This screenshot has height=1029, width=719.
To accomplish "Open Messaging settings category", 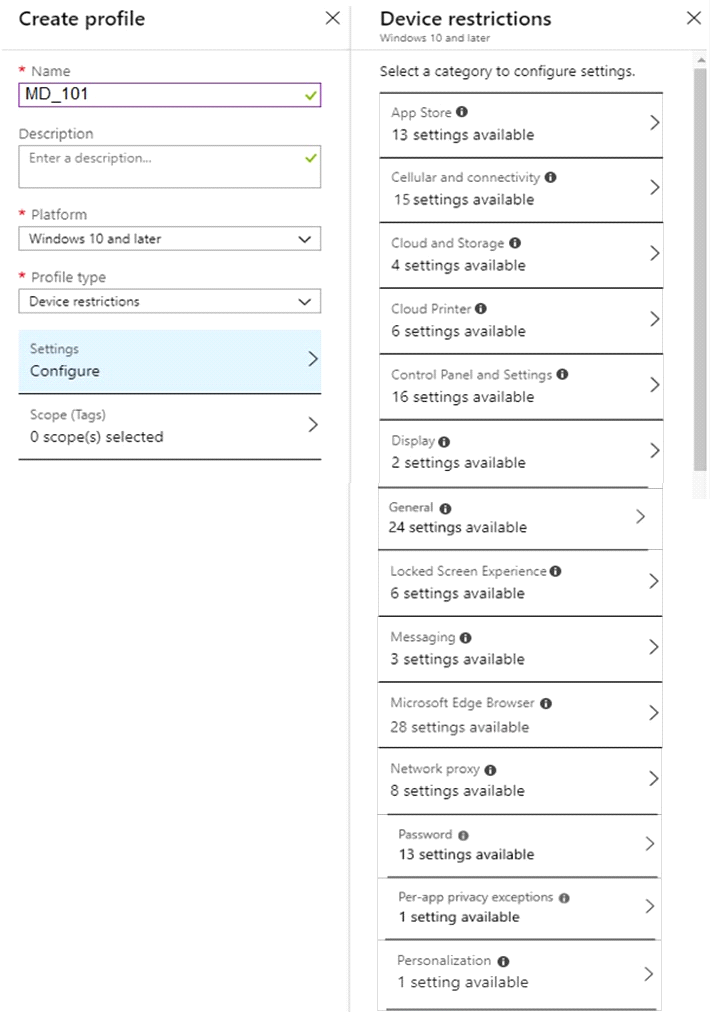I will pos(520,648).
